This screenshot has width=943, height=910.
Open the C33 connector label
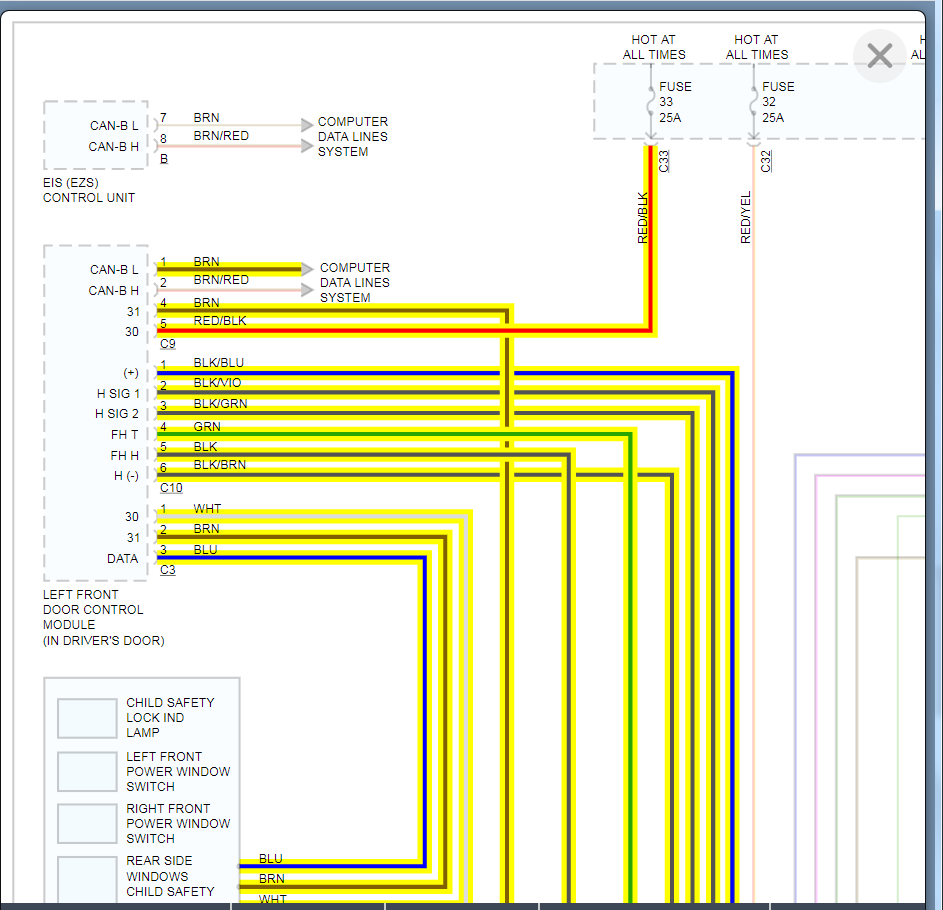point(664,161)
